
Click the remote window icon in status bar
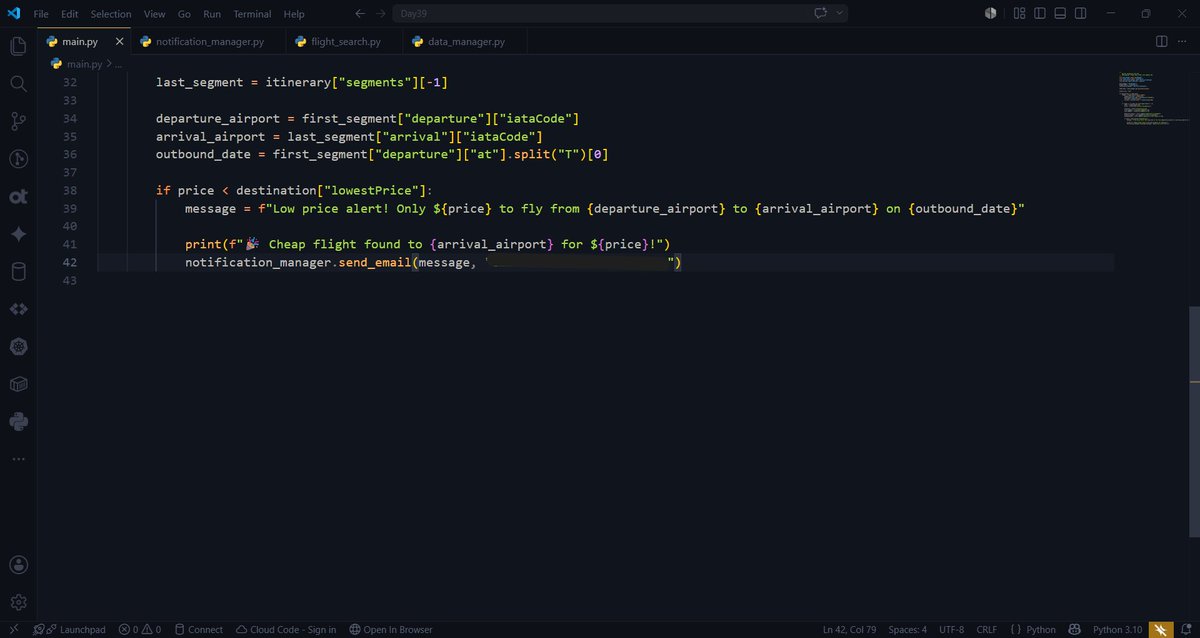(13, 629)
